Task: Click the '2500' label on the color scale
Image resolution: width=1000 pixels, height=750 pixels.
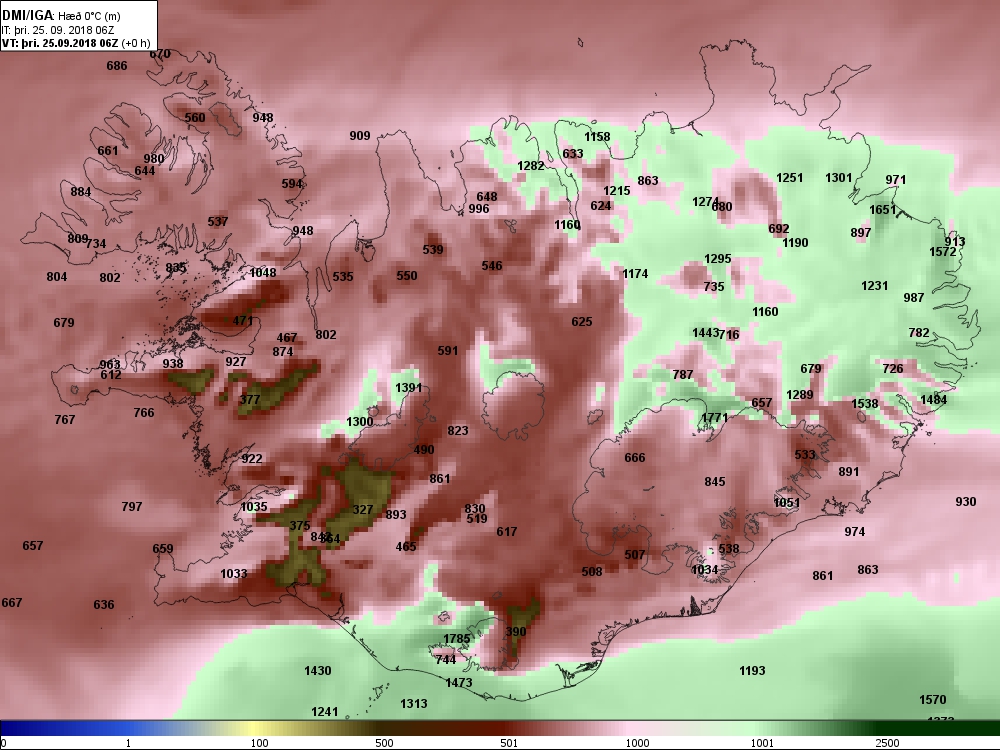Action: [x=887, y=743]
